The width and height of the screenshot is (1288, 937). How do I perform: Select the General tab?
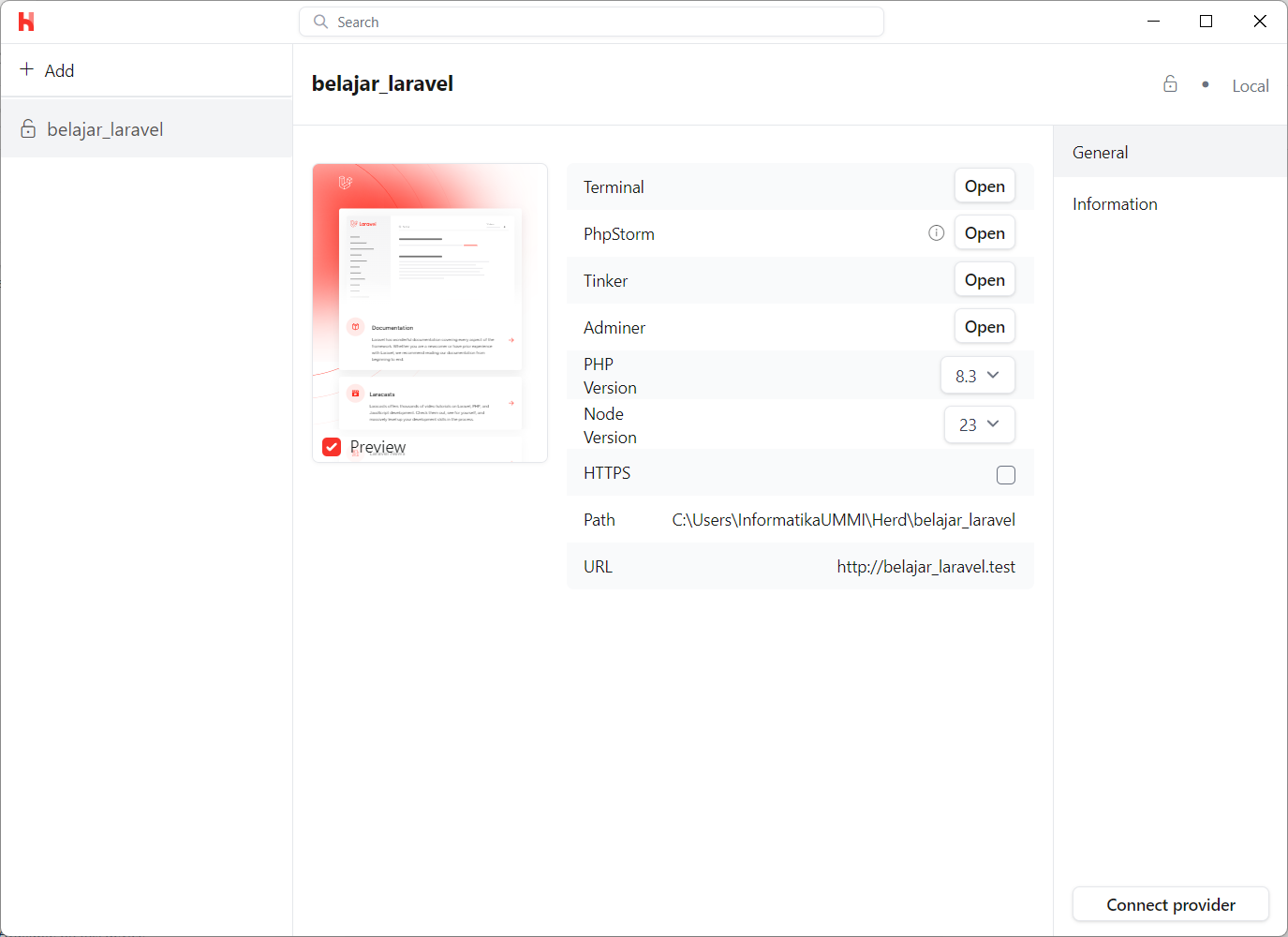coord(1100,152)
